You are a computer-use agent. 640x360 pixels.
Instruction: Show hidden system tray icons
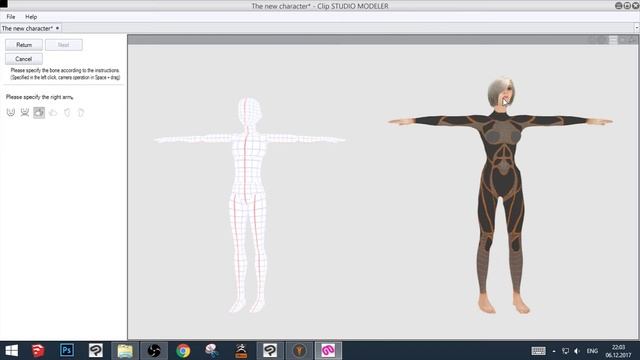click(x=554, y=351)
